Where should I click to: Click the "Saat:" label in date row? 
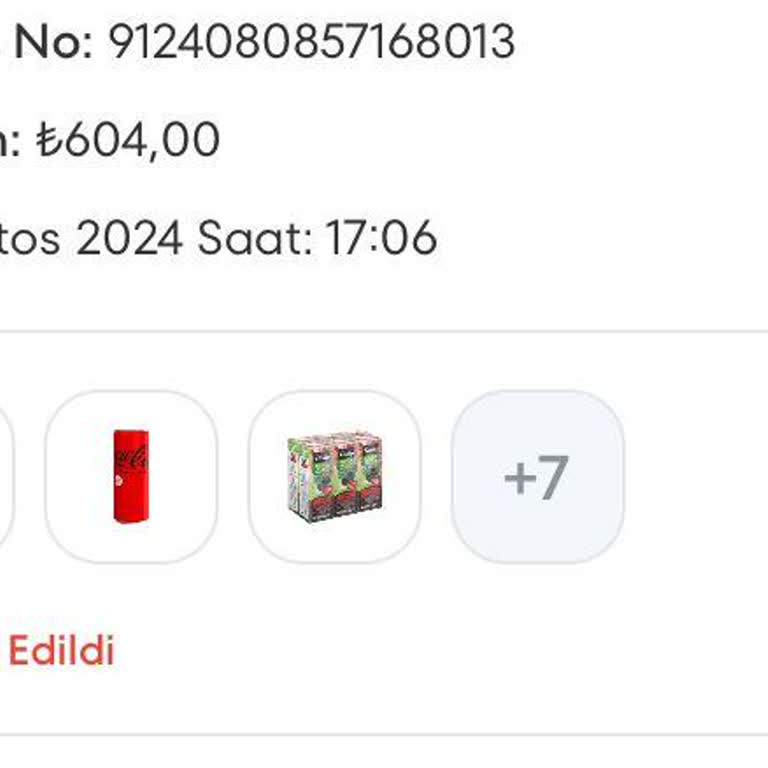pos(255,239)
